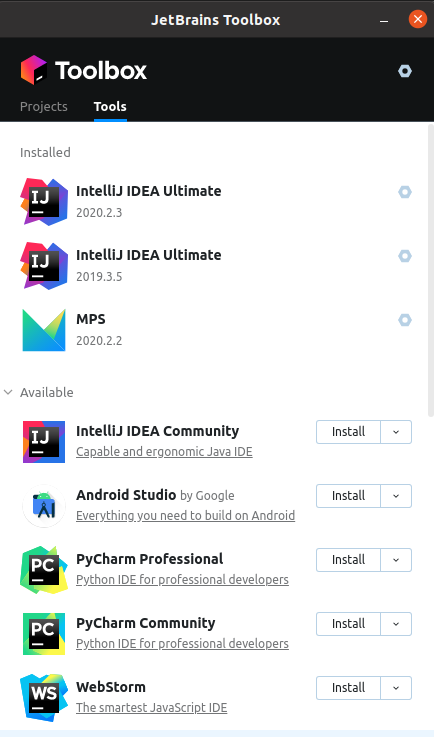
Task: Open install options dropdown for PyCharm Community
Action: coord(396,624)
